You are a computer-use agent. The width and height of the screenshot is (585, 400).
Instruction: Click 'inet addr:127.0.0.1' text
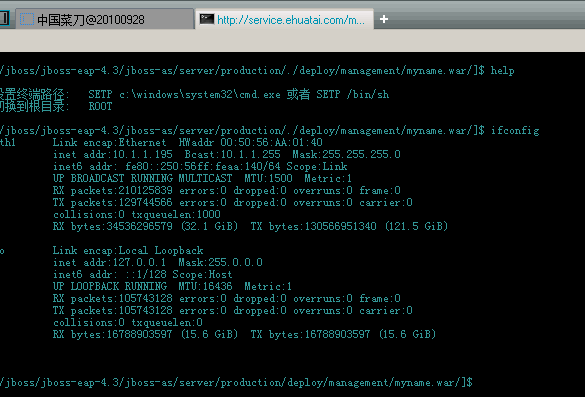point(109,262)
